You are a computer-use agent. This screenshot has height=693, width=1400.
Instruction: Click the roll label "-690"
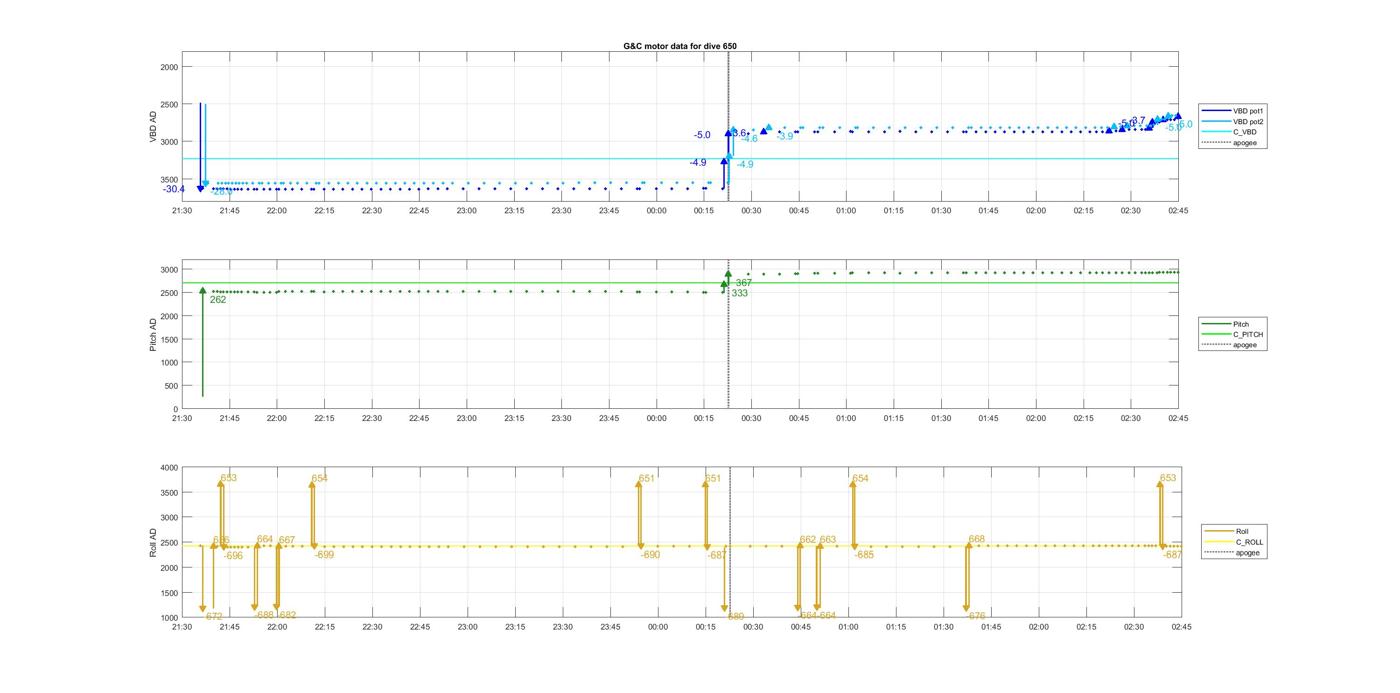[650, 554]
